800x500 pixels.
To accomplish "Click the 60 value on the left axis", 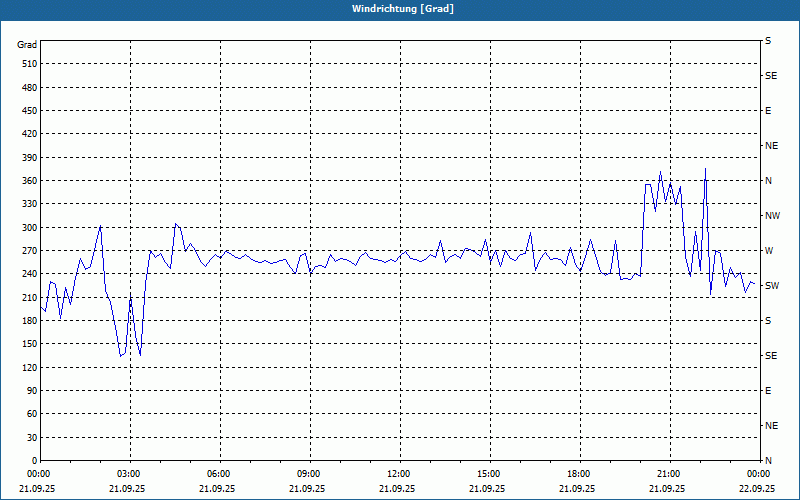I will point(32,413).
